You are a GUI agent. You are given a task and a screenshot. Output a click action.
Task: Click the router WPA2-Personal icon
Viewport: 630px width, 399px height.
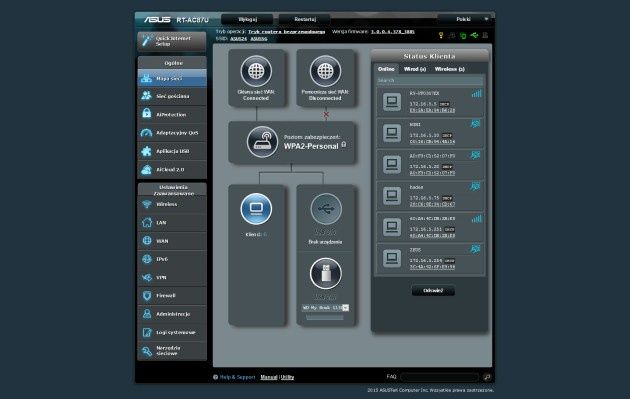tap(262, 142)
